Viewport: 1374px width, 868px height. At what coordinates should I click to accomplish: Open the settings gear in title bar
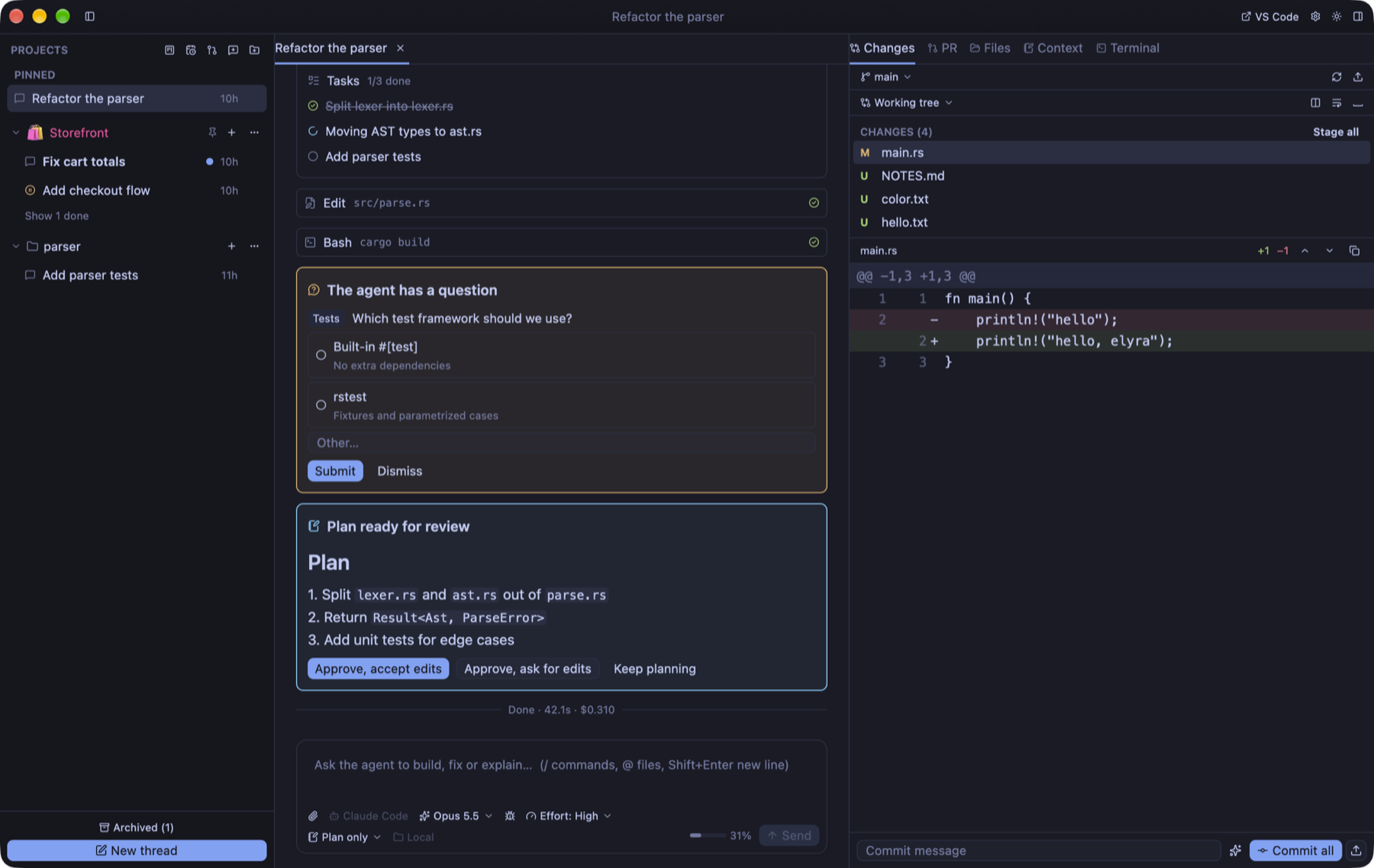(x=1315, y=16)
